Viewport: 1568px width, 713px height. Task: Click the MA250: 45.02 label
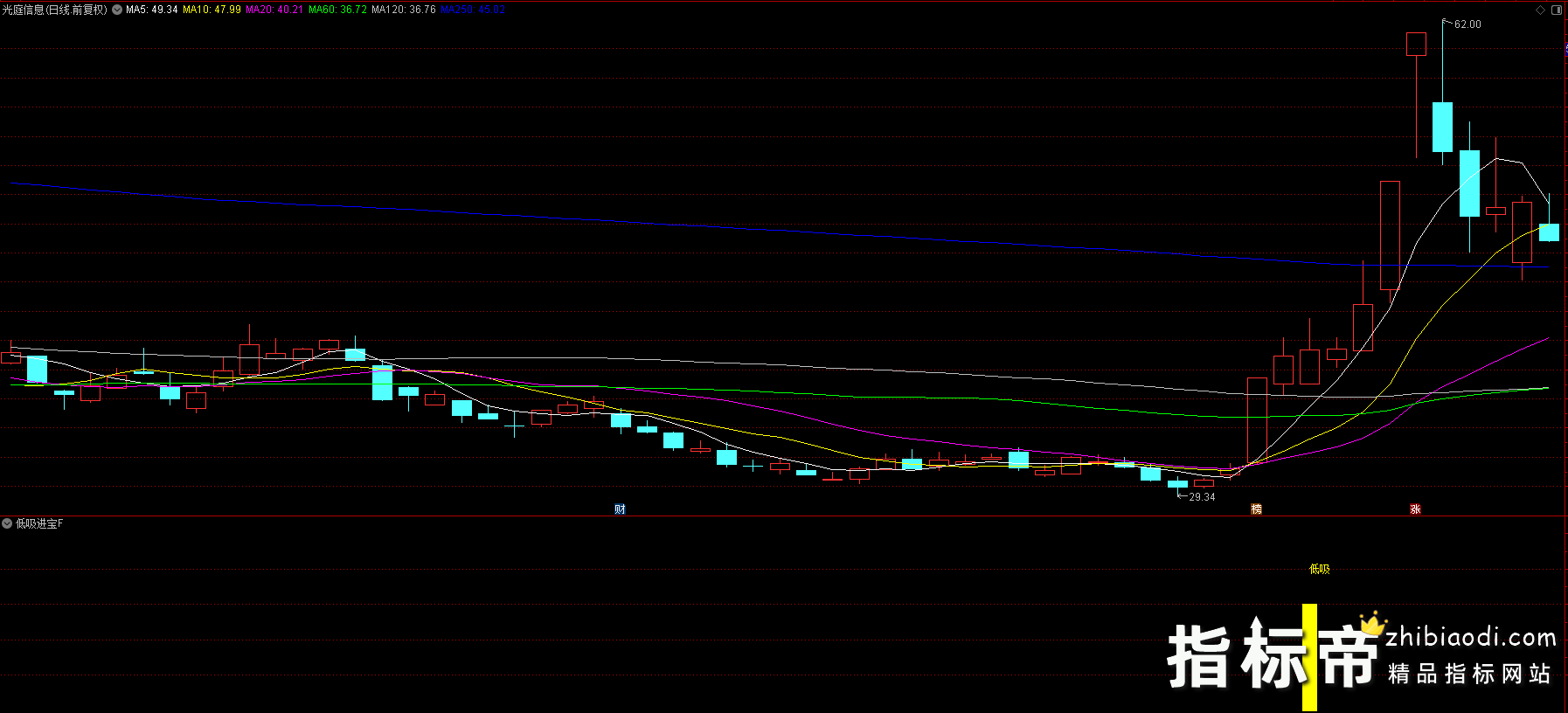coord(473,10)
